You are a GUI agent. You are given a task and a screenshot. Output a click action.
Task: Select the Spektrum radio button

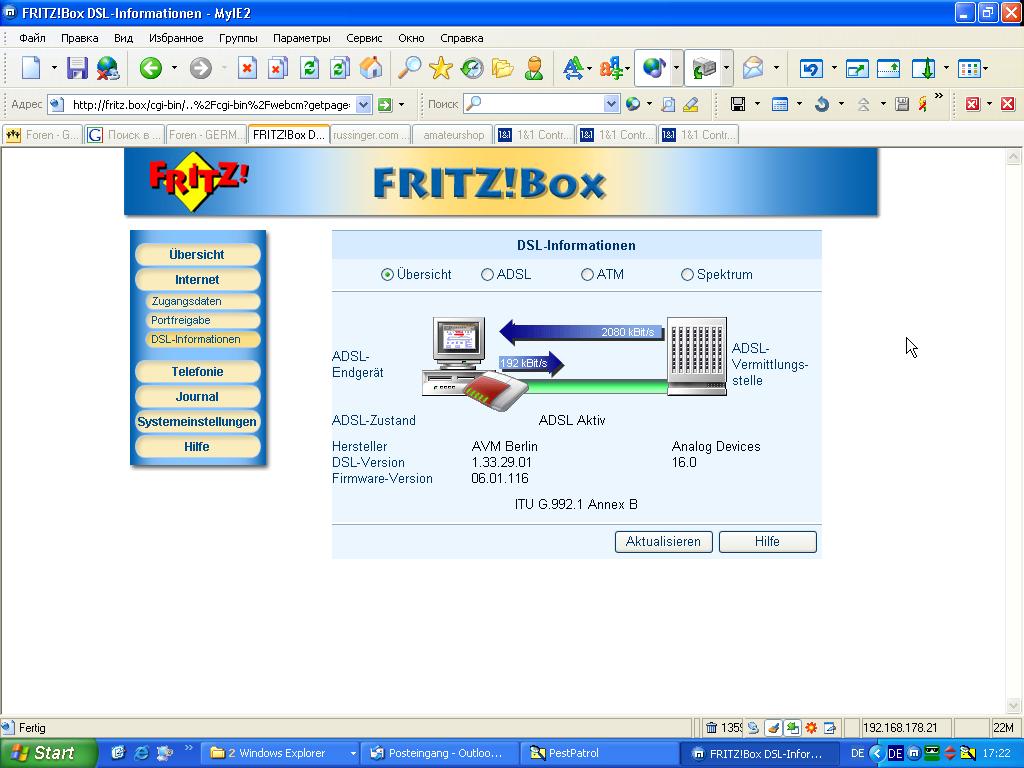687,275
